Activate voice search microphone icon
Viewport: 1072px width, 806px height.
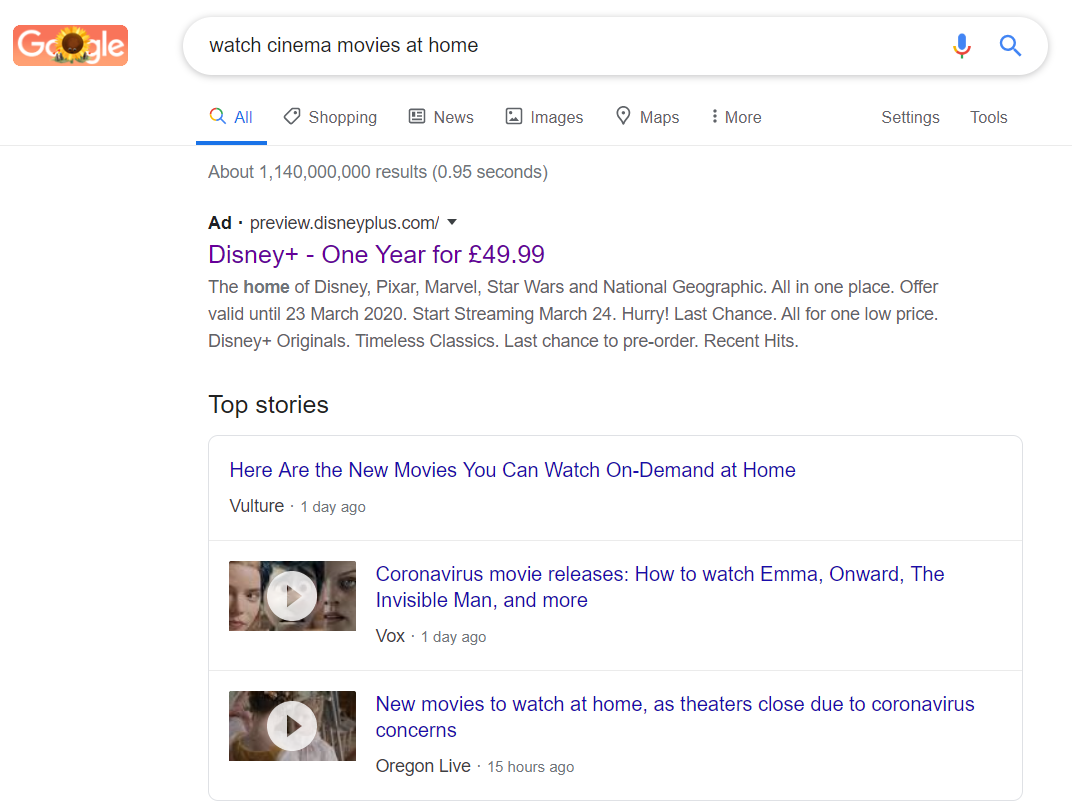pos(962,46)
